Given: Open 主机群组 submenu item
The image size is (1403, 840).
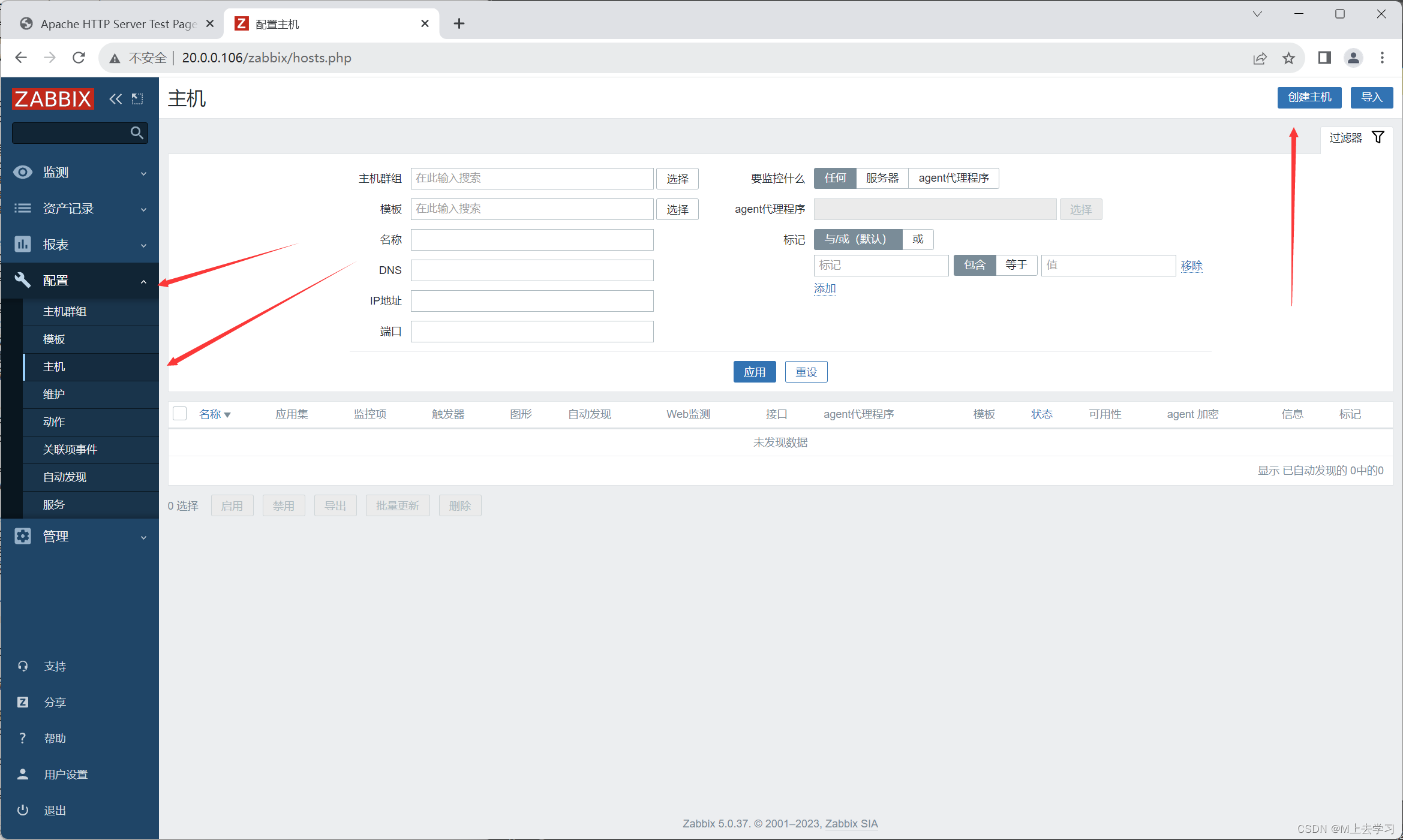Looking at the screenshot, I should [x=91, y=311].
